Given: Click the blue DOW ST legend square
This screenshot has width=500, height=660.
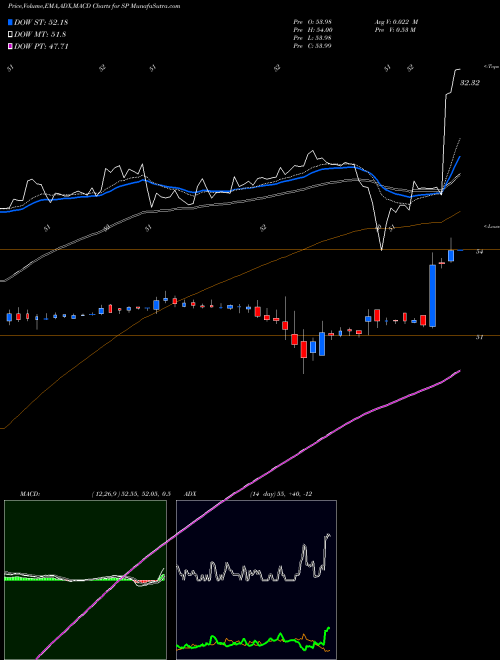Looking at the screenshot, I should pos(11,22).
